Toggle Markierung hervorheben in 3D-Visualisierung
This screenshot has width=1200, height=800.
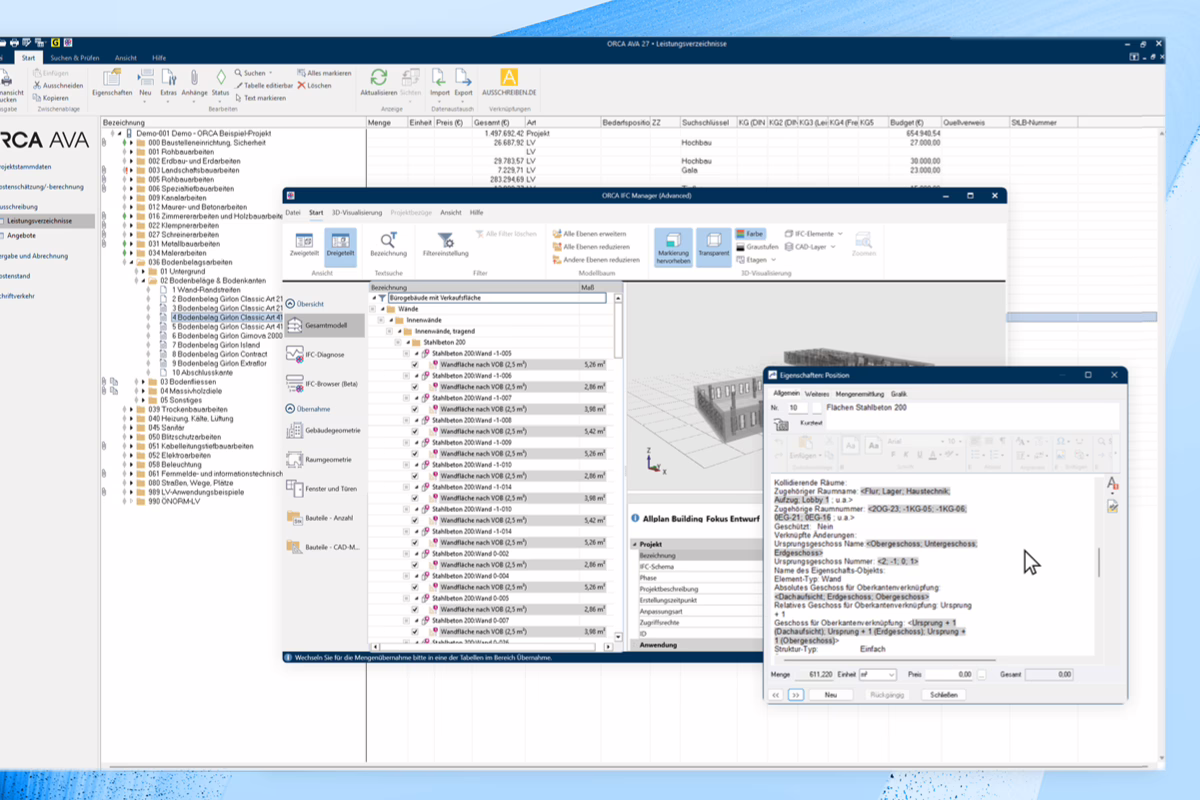(x=673, y=244)
